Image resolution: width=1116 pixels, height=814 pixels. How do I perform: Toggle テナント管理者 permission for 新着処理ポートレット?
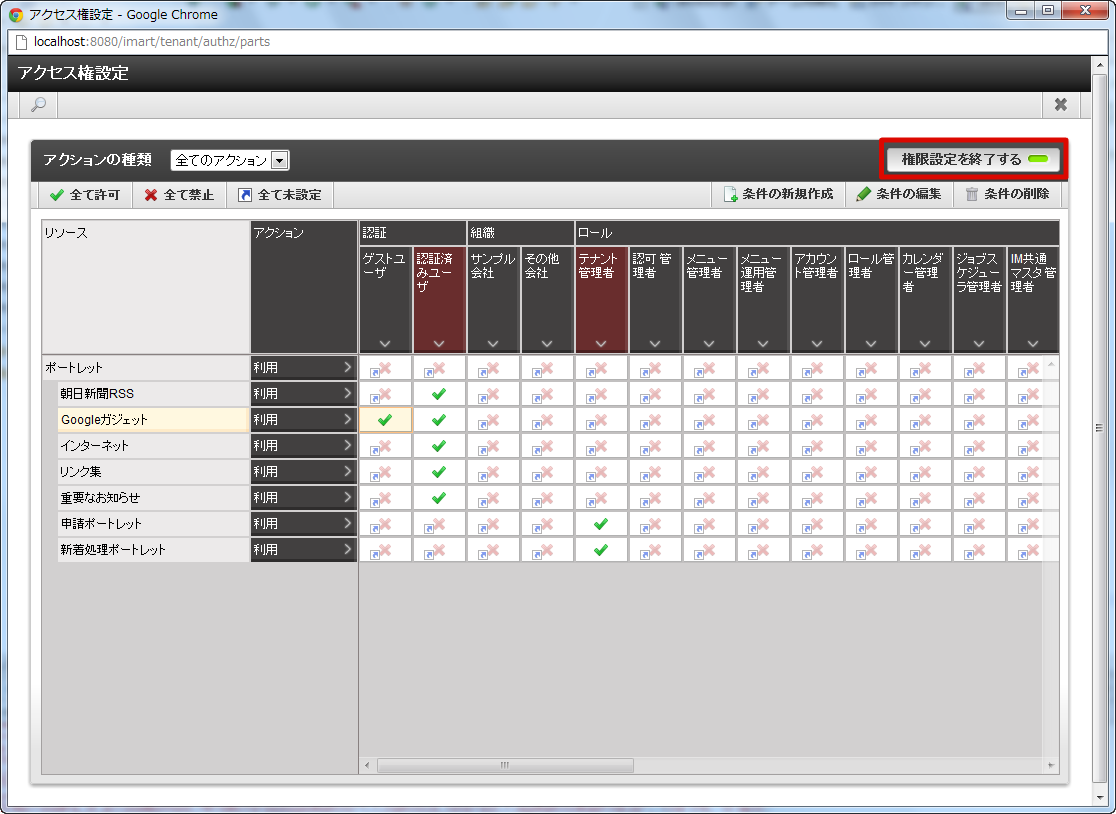click(x=601, y=549)
